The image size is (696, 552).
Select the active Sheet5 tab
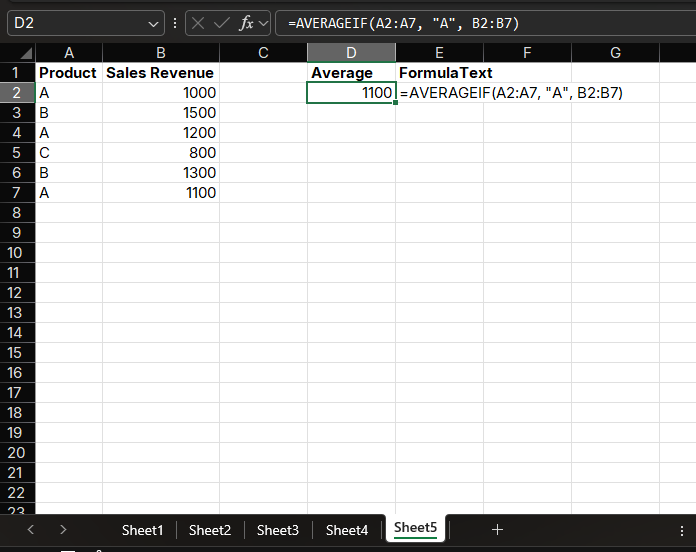click(415, 528)
